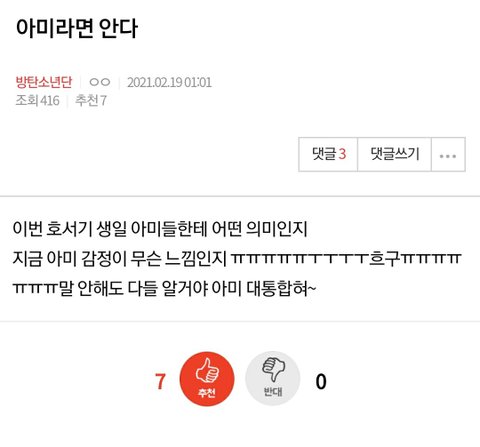Image resolution: width=480 pixels, height=447 pixels.
Task: Click the 조회 416 view count
Action: click(x=37, y=100)
